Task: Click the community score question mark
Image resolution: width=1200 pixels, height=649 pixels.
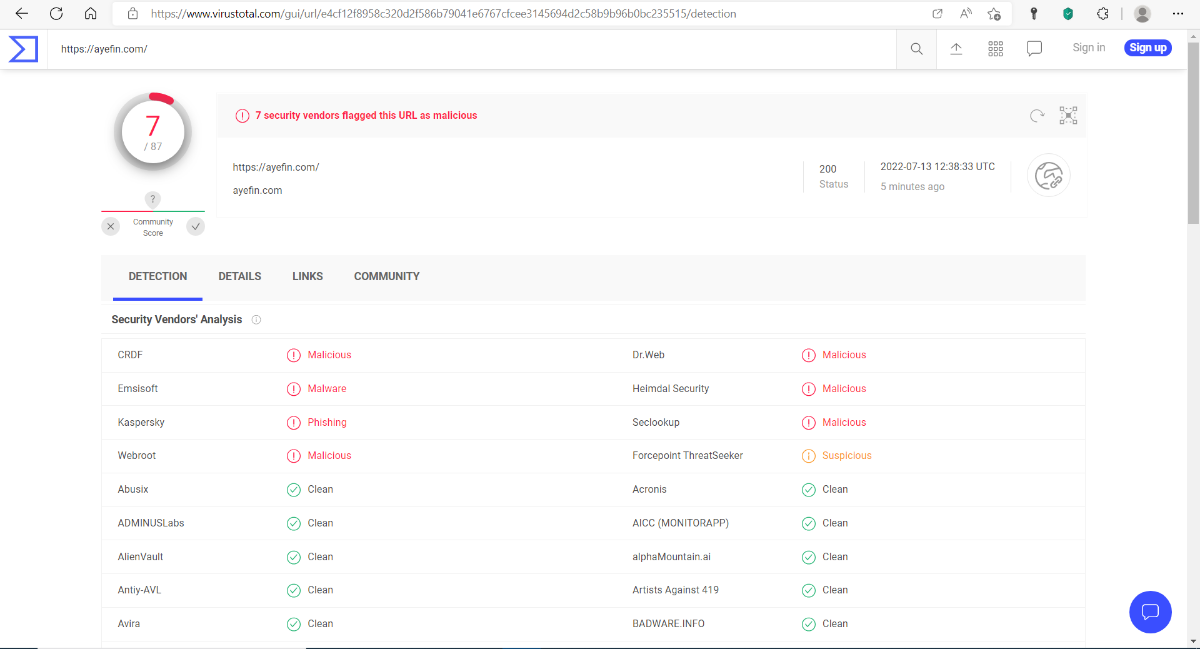Action: click(153, 199)
